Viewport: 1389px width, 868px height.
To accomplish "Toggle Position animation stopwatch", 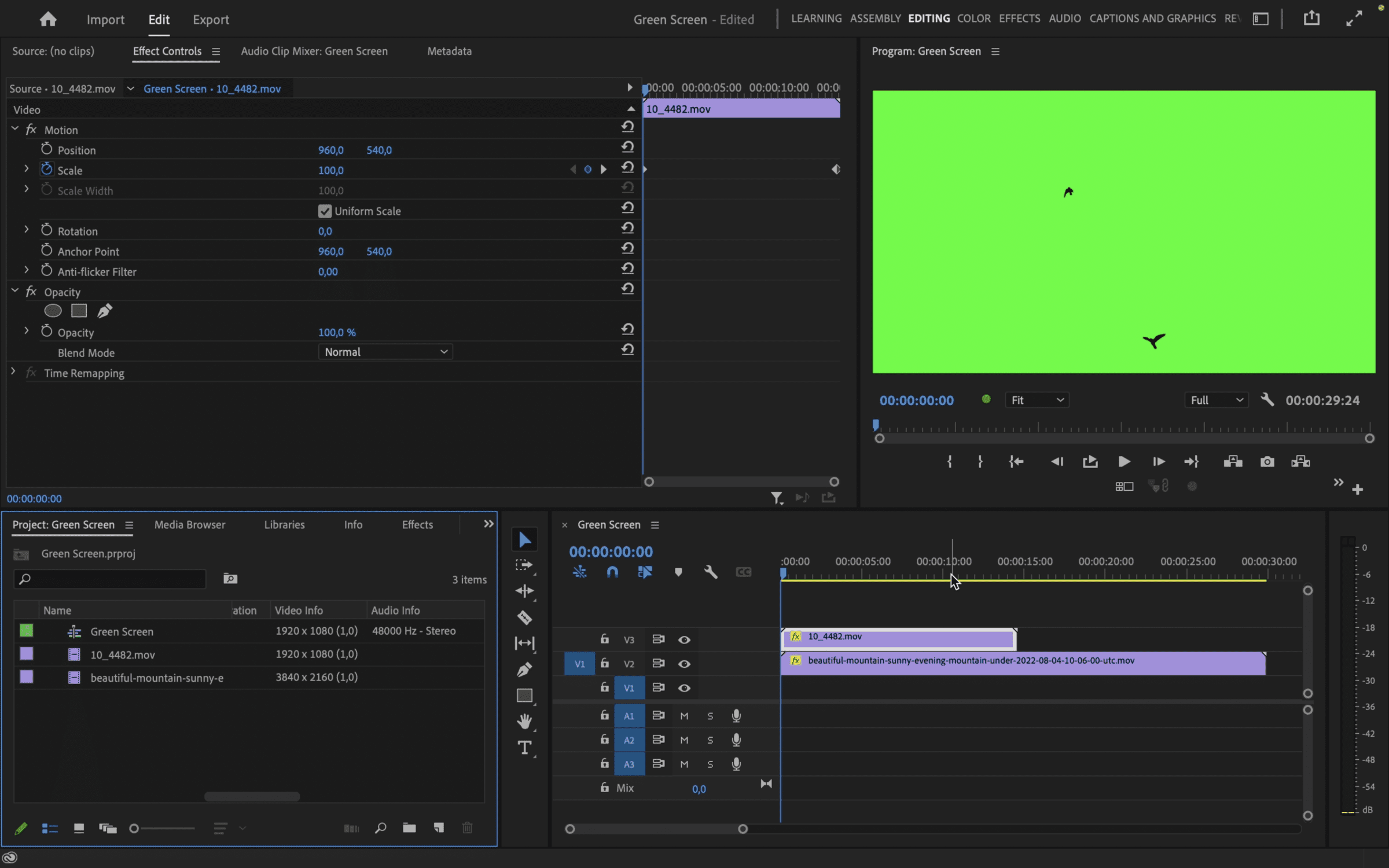I will 46,149.
